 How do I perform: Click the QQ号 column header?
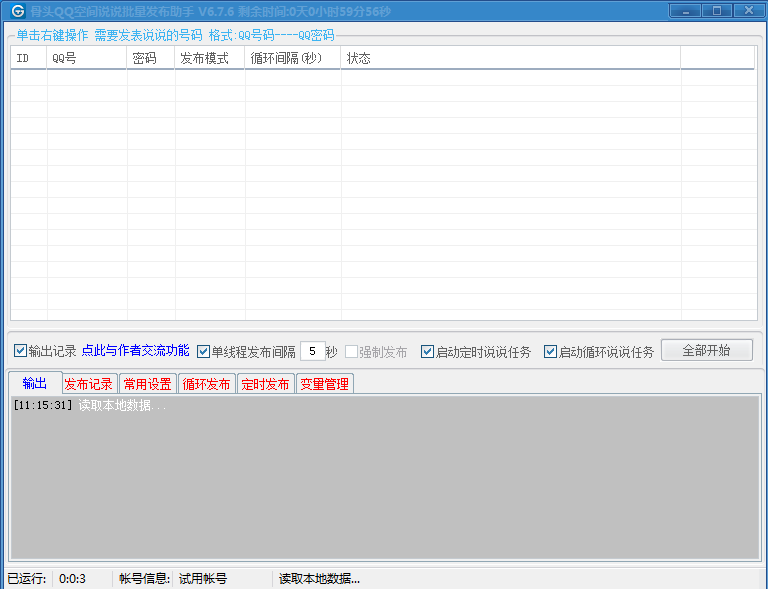coord(87,58)
